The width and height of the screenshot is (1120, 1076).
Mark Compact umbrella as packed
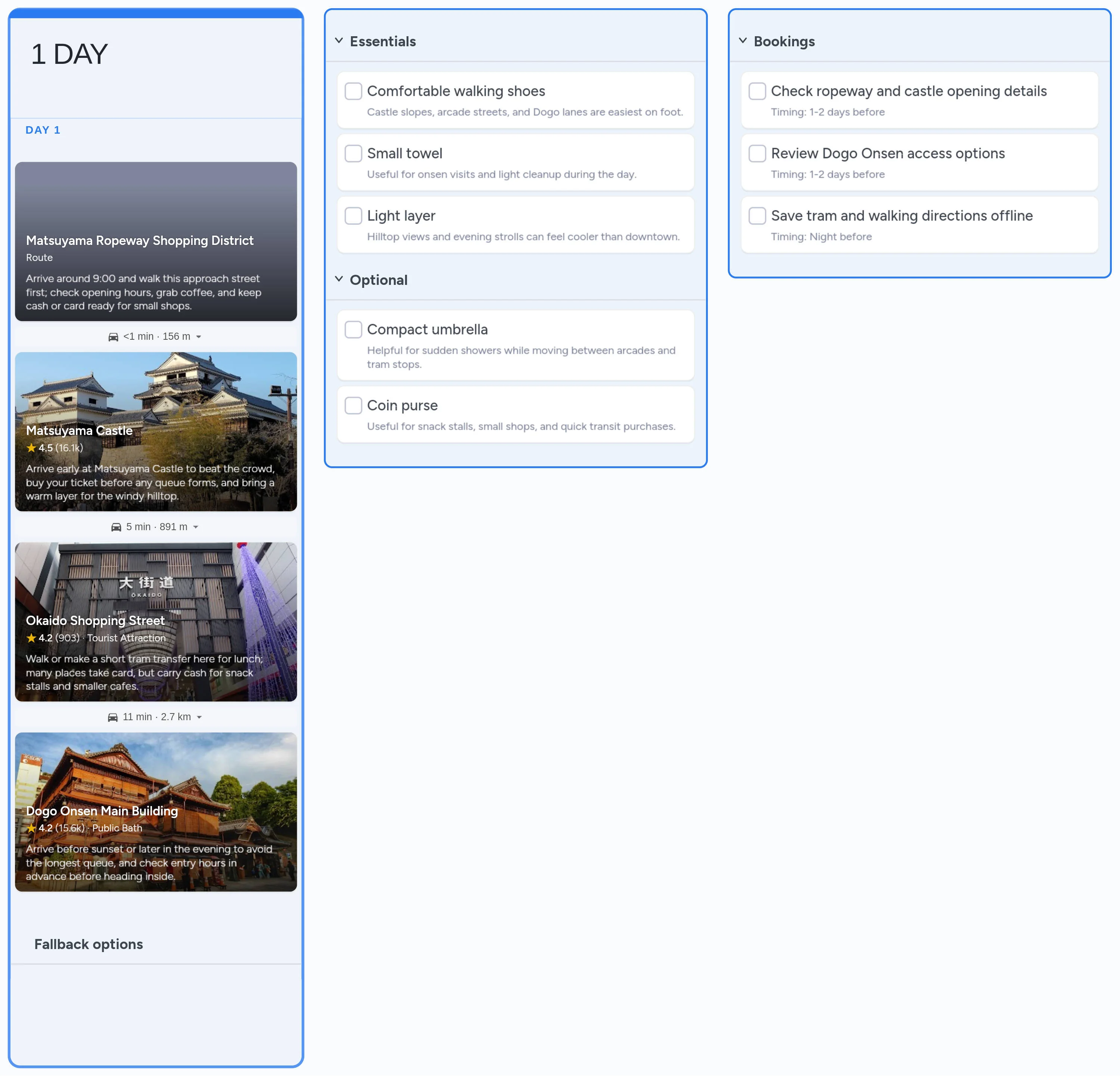(x=353, y=329)
